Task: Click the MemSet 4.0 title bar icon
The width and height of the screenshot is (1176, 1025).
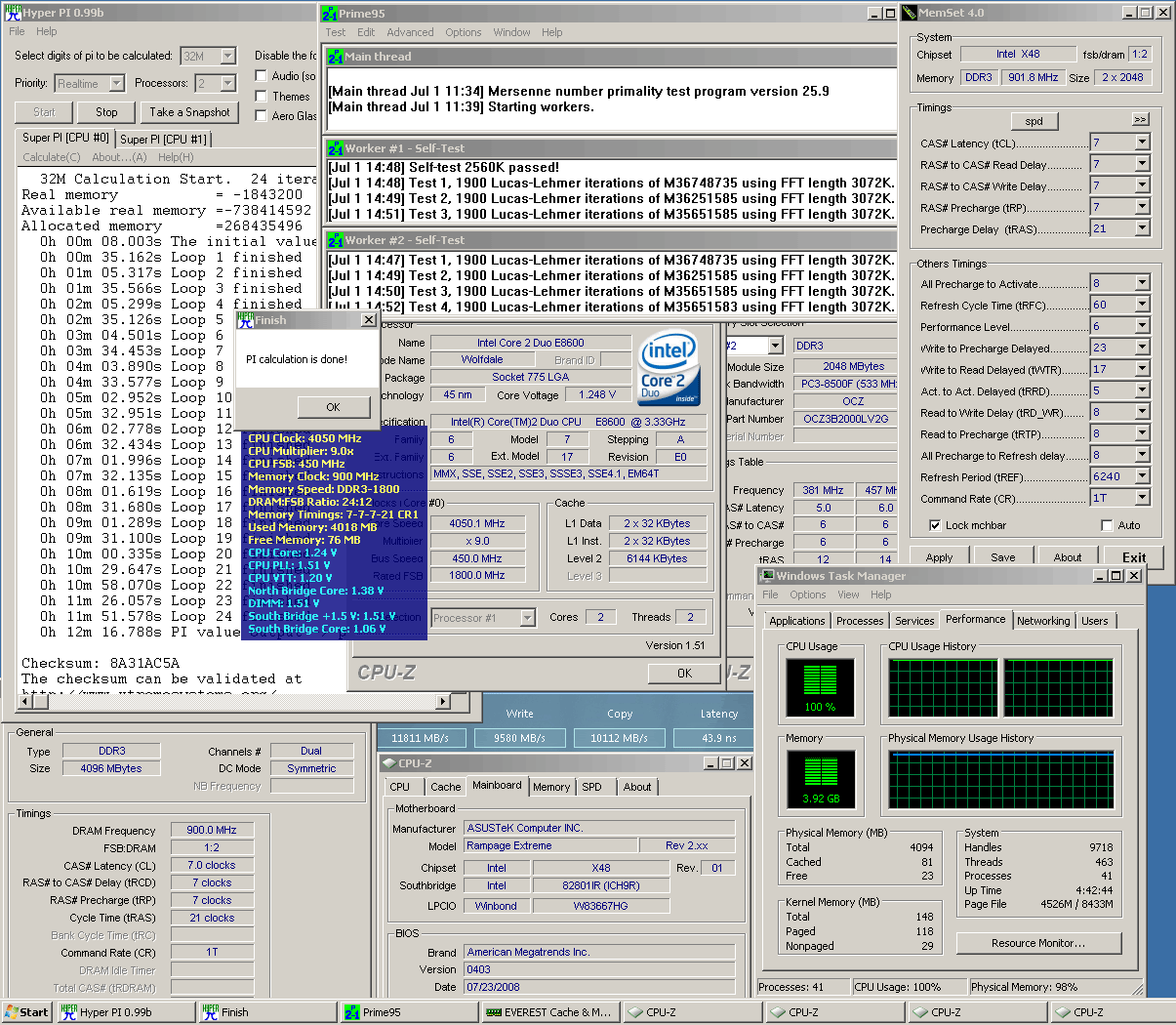Action: point(909,13)
